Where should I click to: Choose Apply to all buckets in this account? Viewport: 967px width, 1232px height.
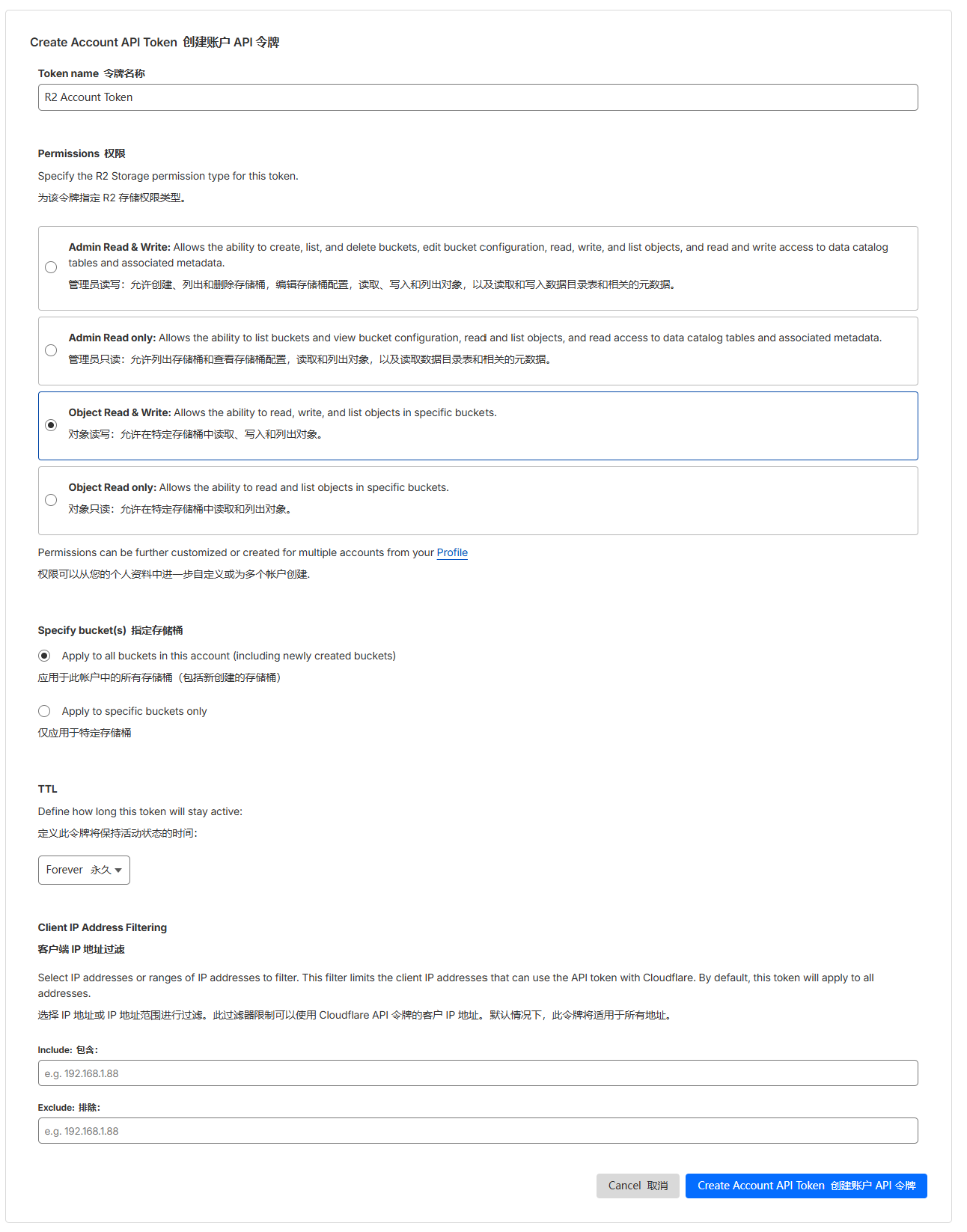click(44, 656)
